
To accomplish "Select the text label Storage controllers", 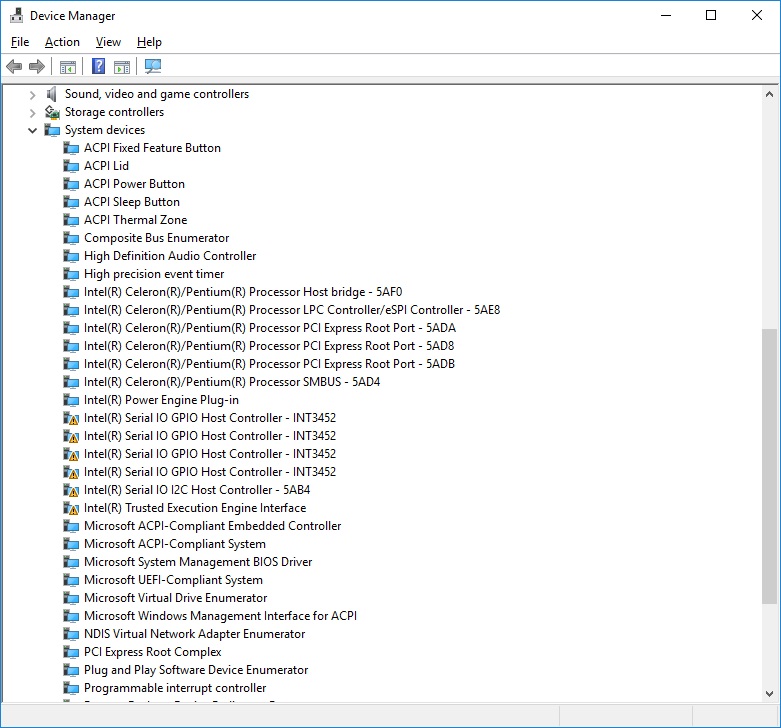I will pos(114,112).
